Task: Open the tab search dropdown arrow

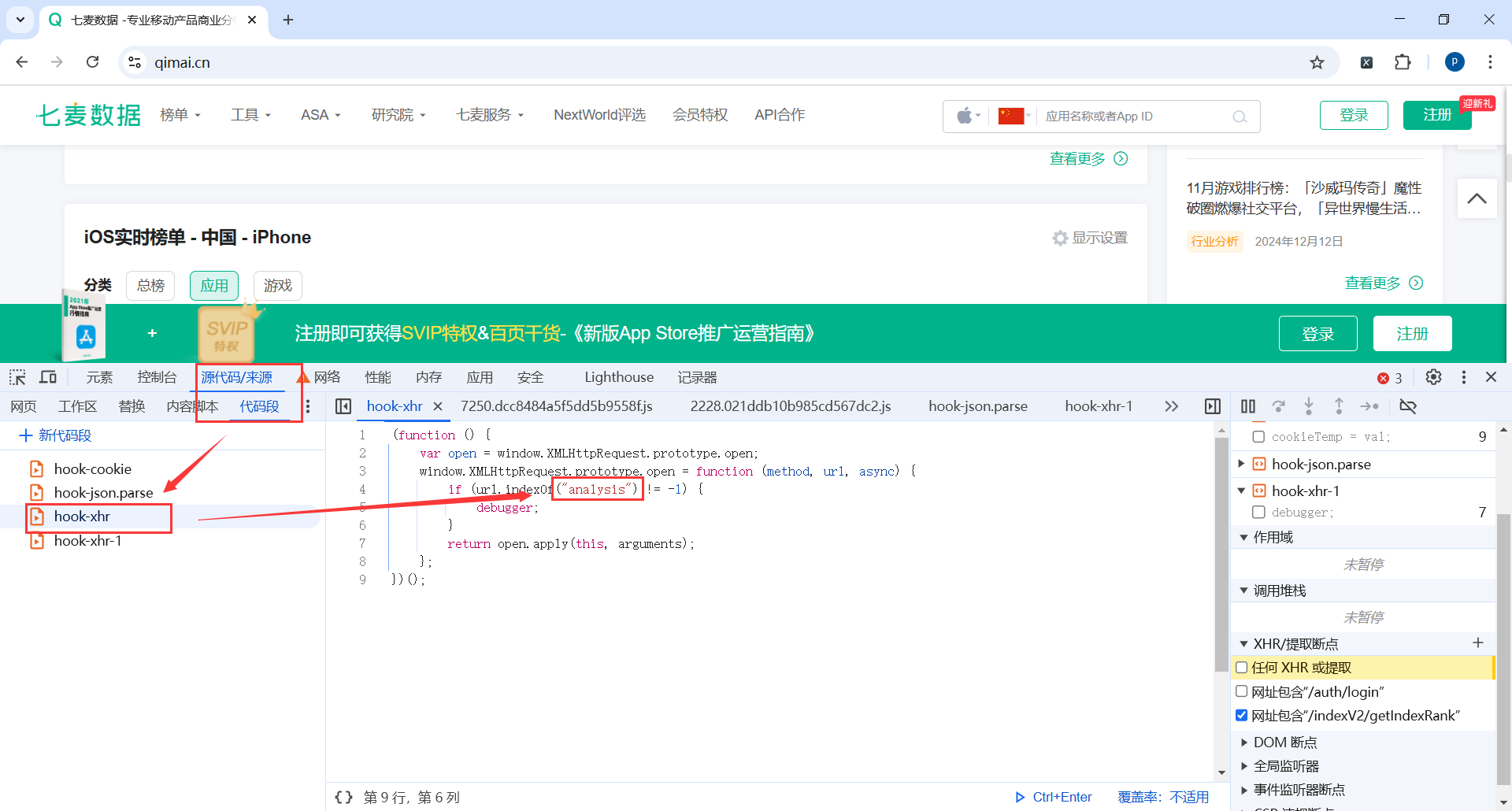Action: pyautogui.click(x=20, y=20)
